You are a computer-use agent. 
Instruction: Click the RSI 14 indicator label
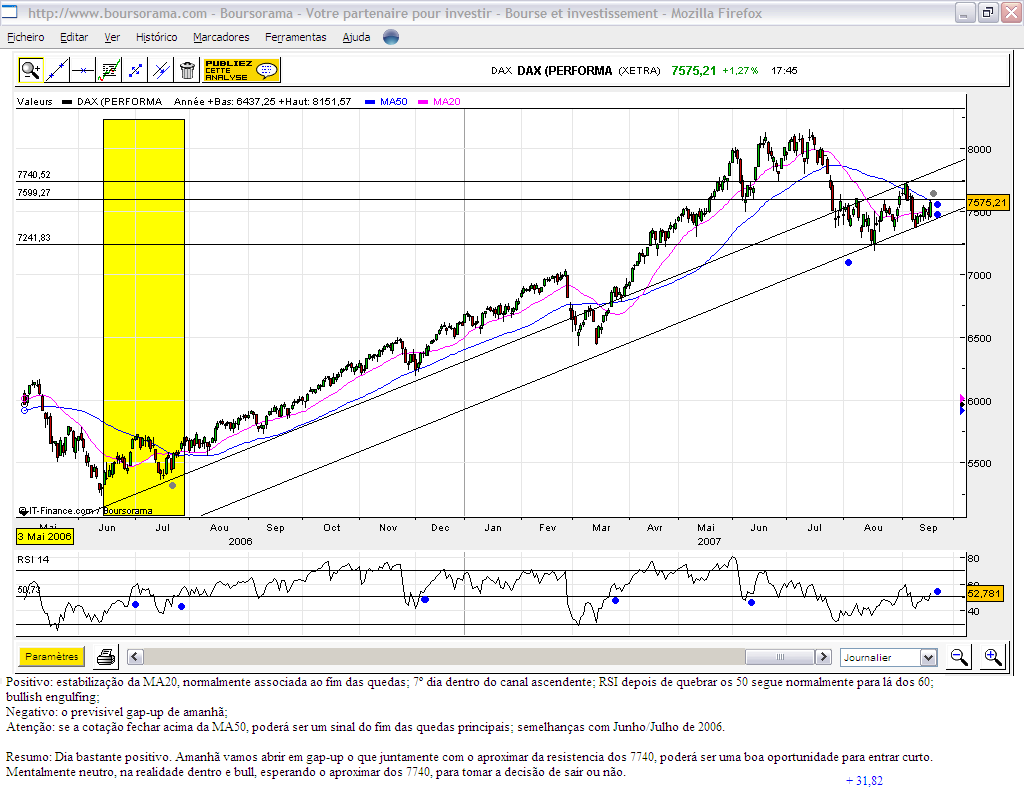click(33, 559)
